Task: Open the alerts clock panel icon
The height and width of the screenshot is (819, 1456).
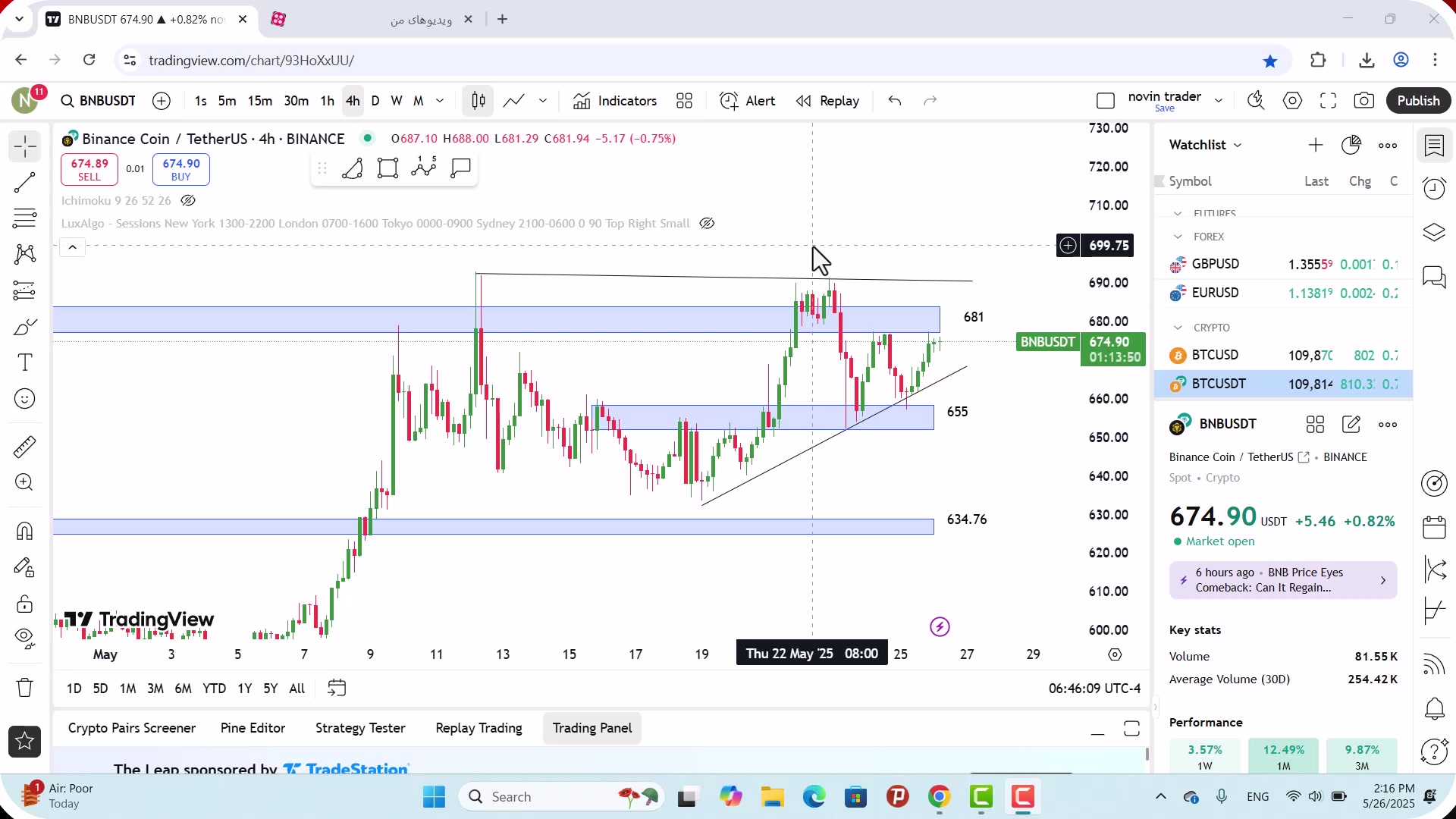Action: coord(1434,189)
